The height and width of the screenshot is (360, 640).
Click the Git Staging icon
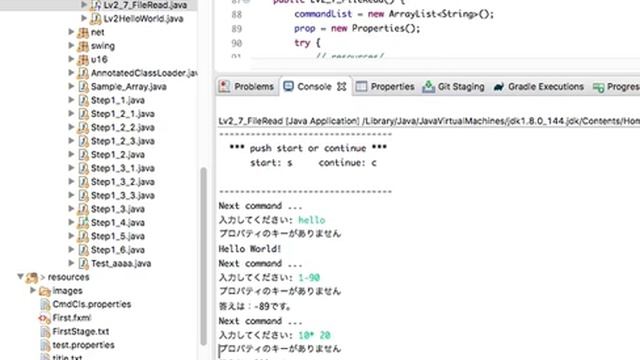coord(428,86)
